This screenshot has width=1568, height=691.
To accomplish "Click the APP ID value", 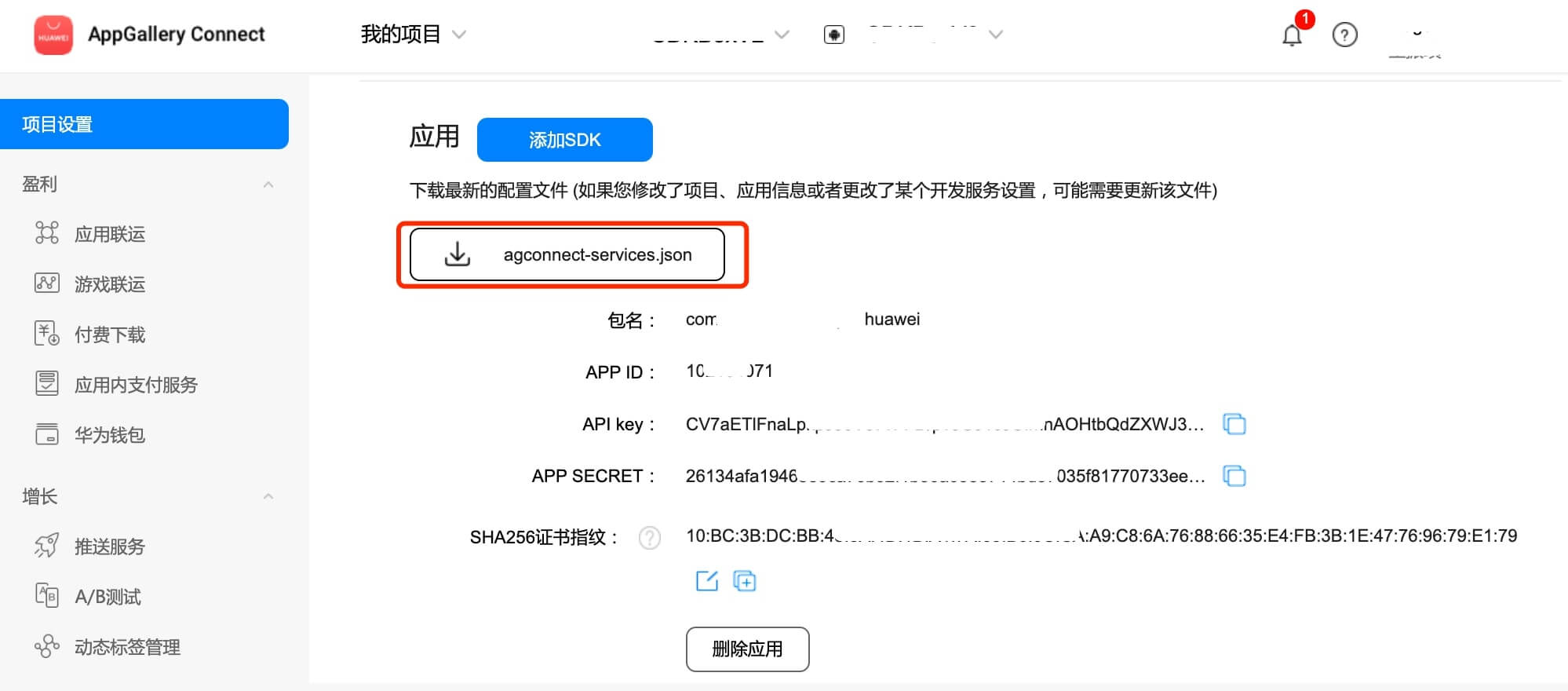I will pos(729,371).
